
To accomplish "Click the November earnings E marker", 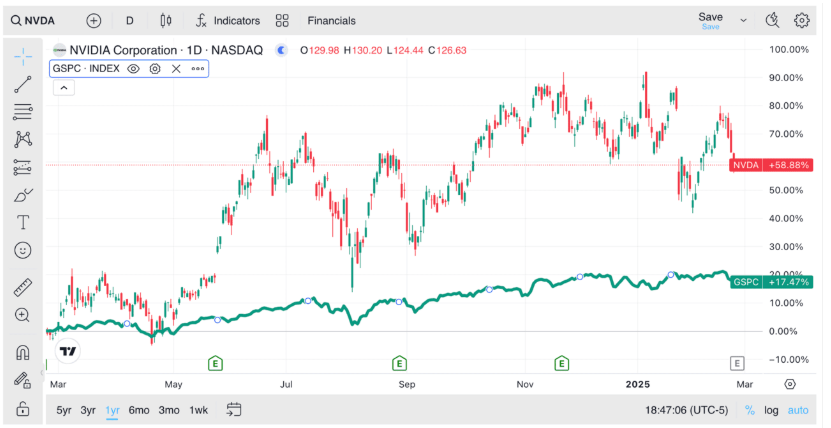I will (x=561, y=363).
